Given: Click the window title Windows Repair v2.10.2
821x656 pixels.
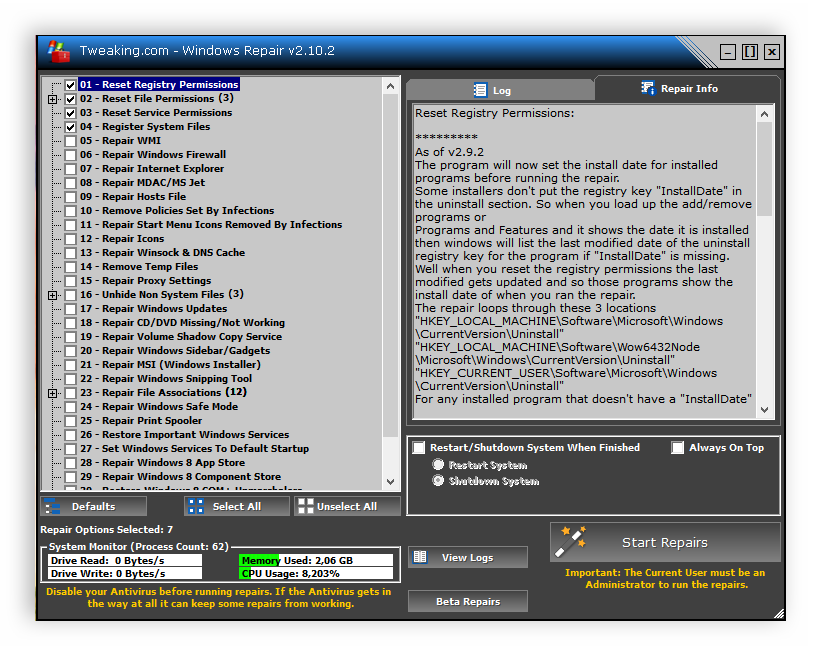Looking at the screenshot, I should point(258,51).
